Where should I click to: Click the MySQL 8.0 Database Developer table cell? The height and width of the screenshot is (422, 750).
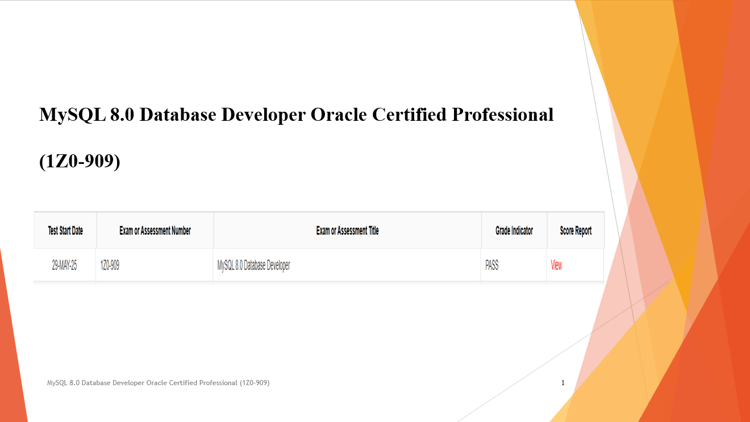pyautogui.click(x=254, y=265)
